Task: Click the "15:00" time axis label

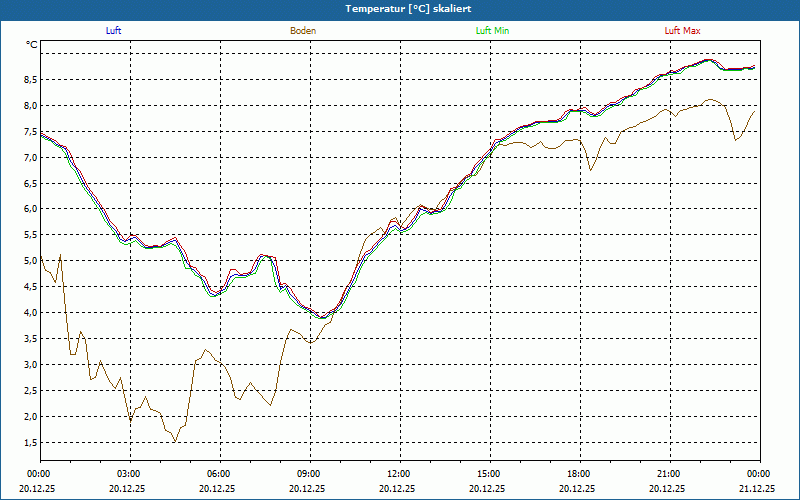Action: pyautogui.click(x=490, y=474)
